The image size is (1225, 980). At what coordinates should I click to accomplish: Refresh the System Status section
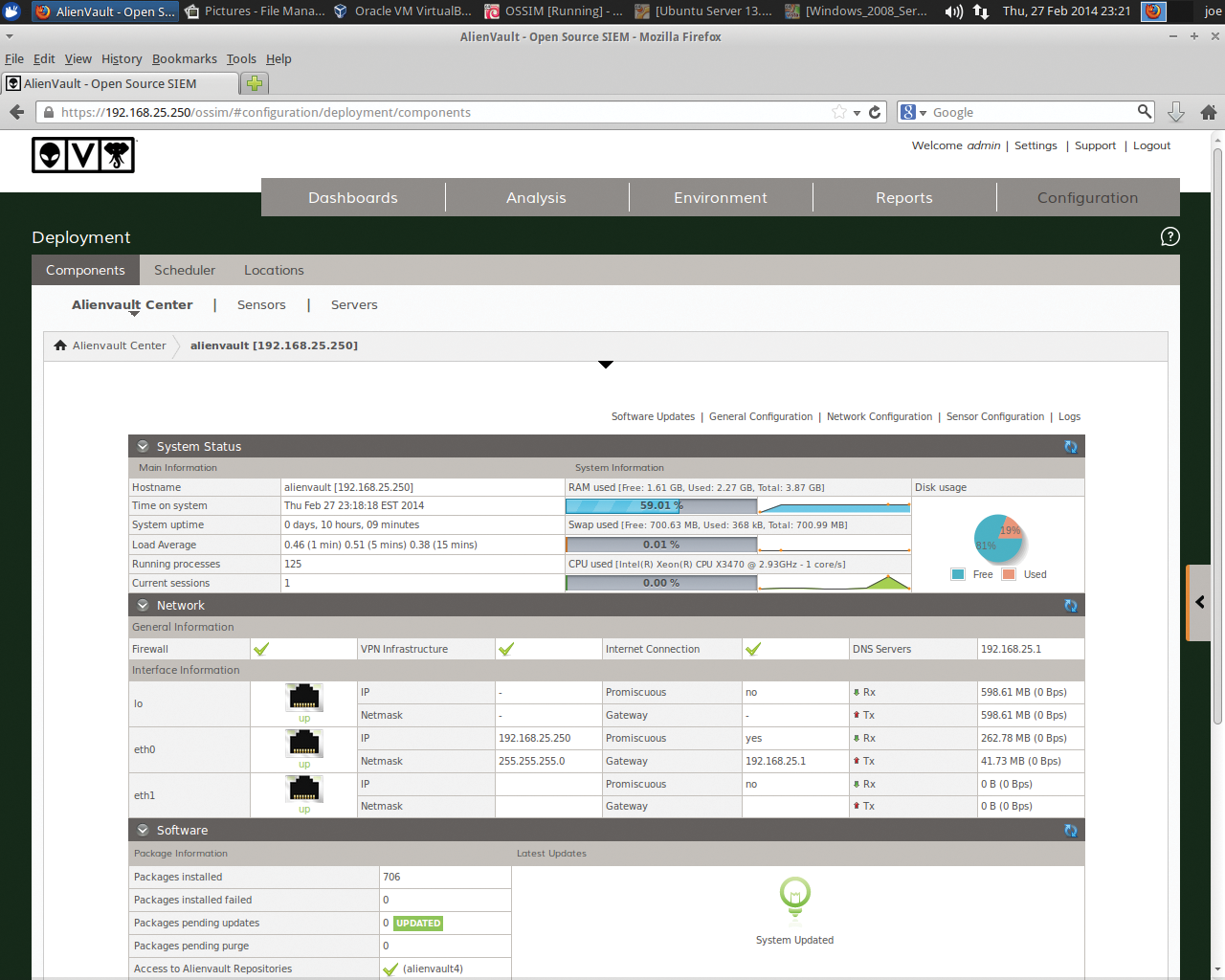pos(1071,447)
